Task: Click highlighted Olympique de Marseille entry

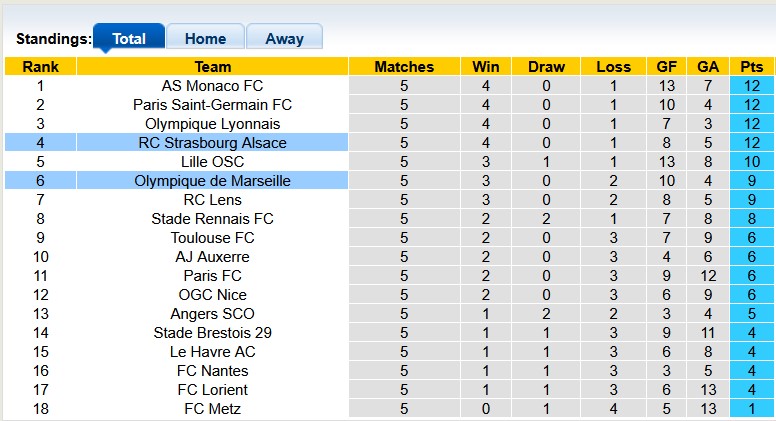Action: pyautogui.click(x=212, y=181)
